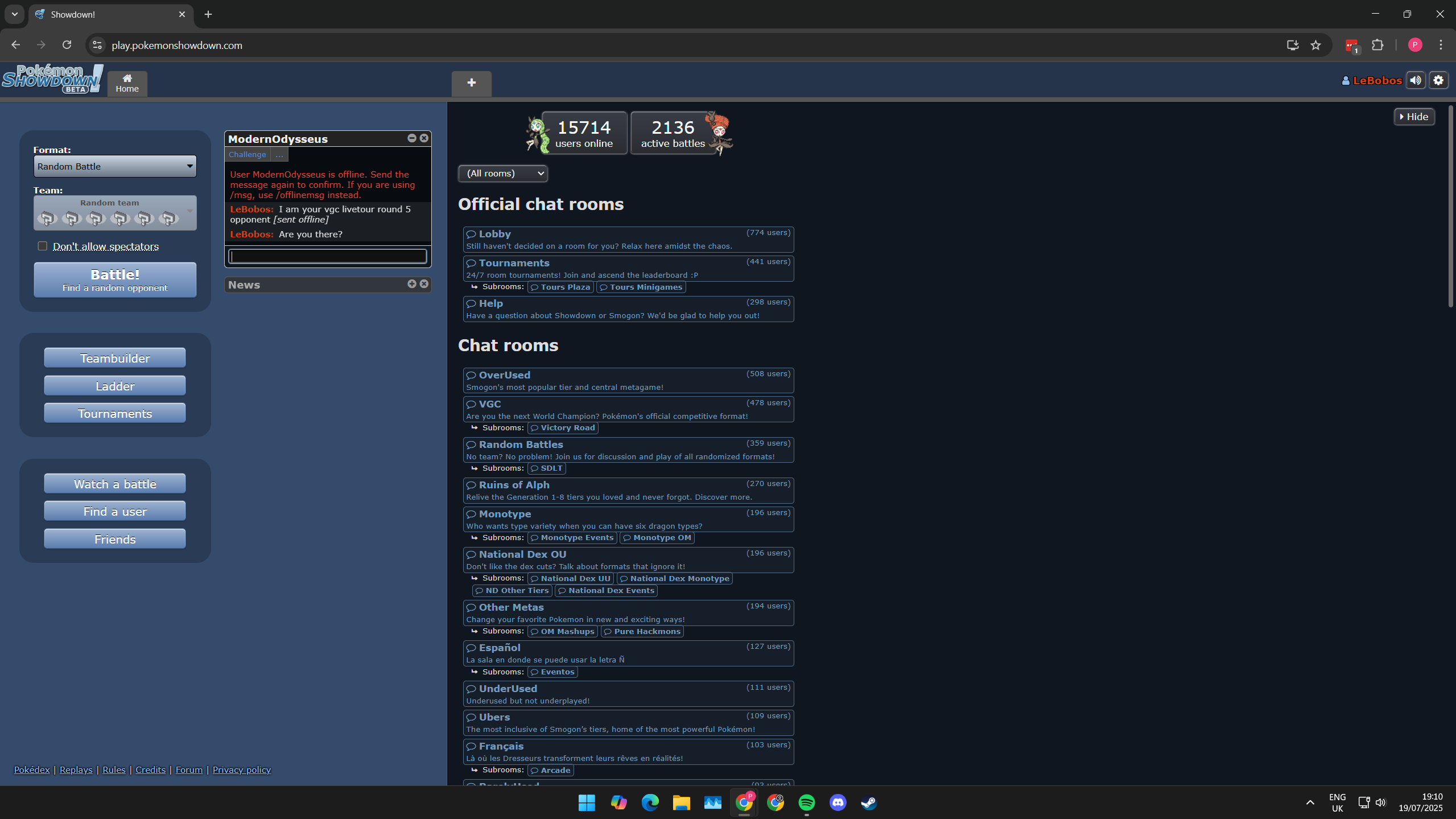
Task: Open the (All rooms) filter dropdown
Action: (503, 173)
